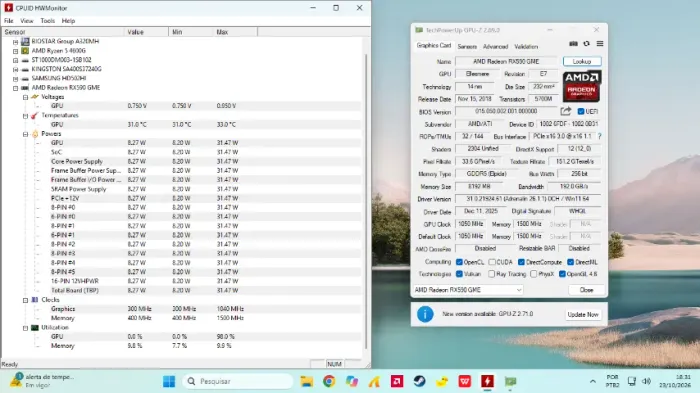Toggle the DirectCompute checkbox
The width and height of the screenshot is (700, 393).
[x=521, y=262]
